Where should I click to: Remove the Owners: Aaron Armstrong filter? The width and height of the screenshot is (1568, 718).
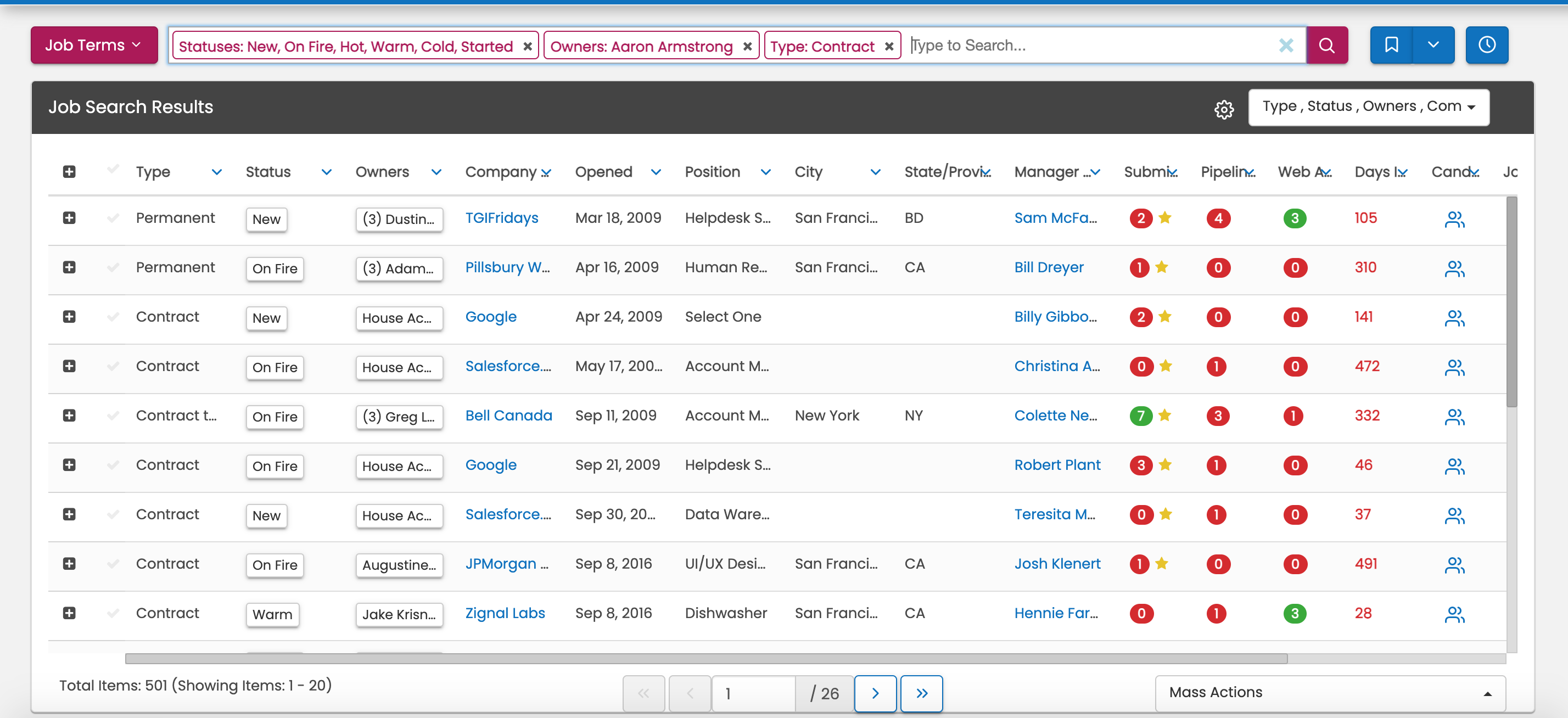[x=747, y=47]
